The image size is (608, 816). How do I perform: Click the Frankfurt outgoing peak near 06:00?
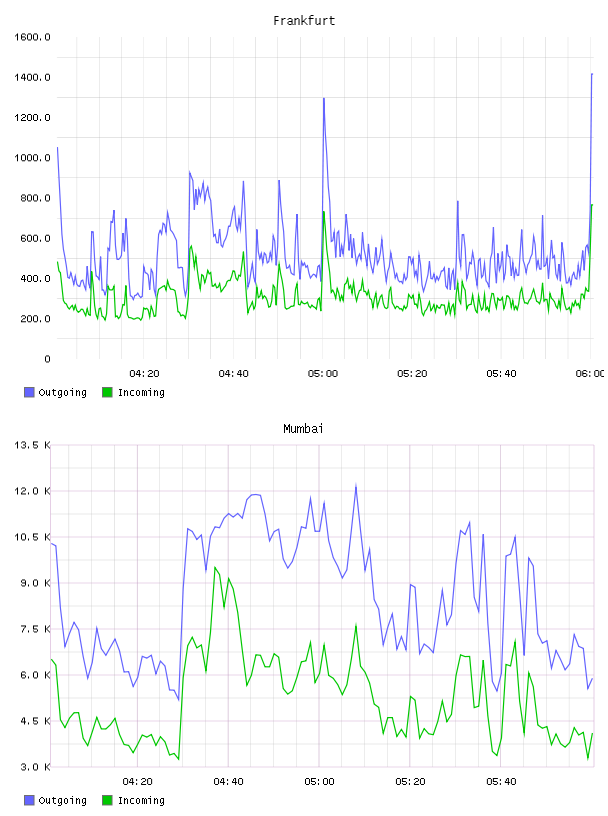tap(592, 74)
